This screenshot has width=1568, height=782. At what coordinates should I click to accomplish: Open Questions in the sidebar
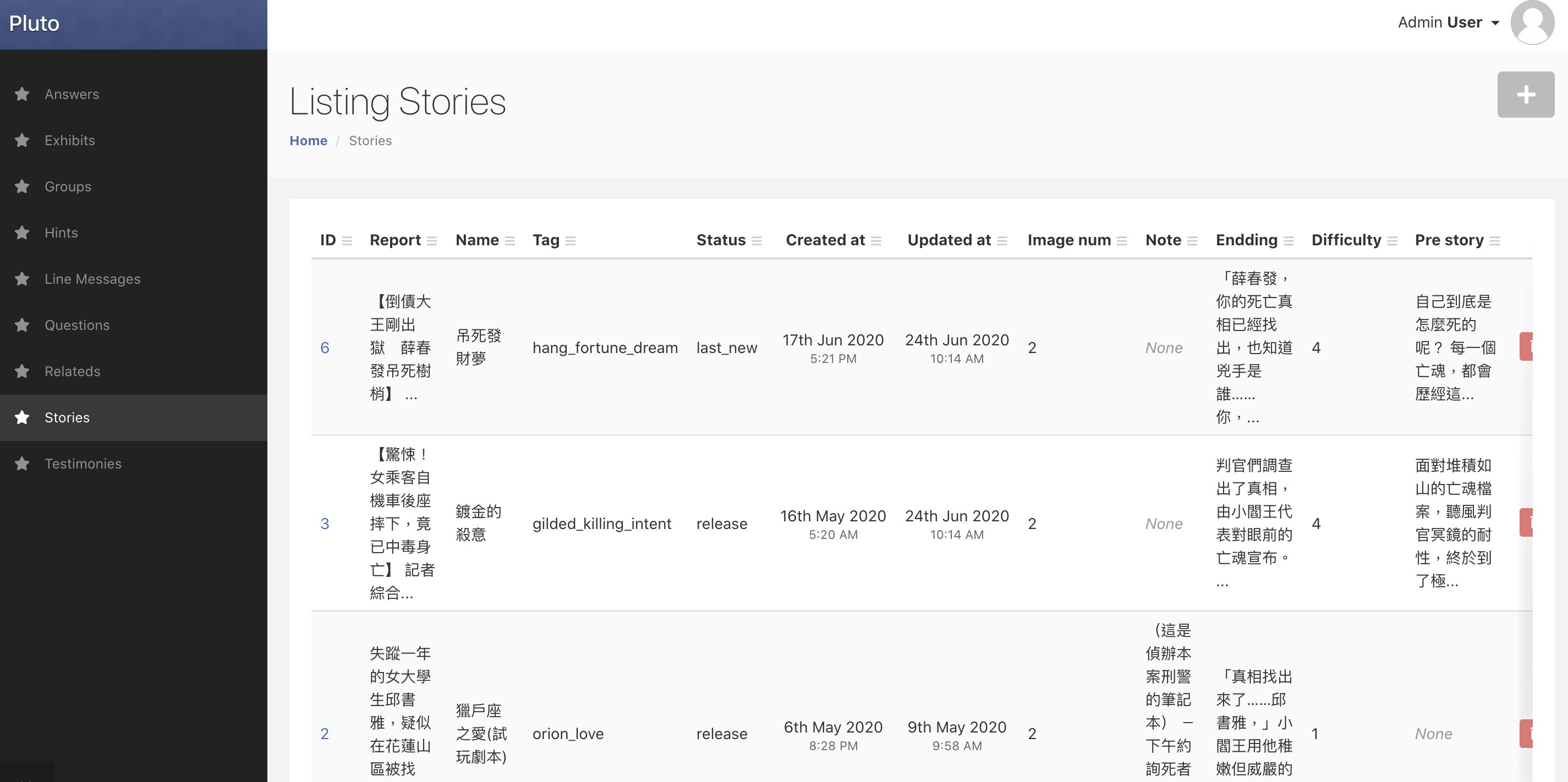tap(133, 326)
